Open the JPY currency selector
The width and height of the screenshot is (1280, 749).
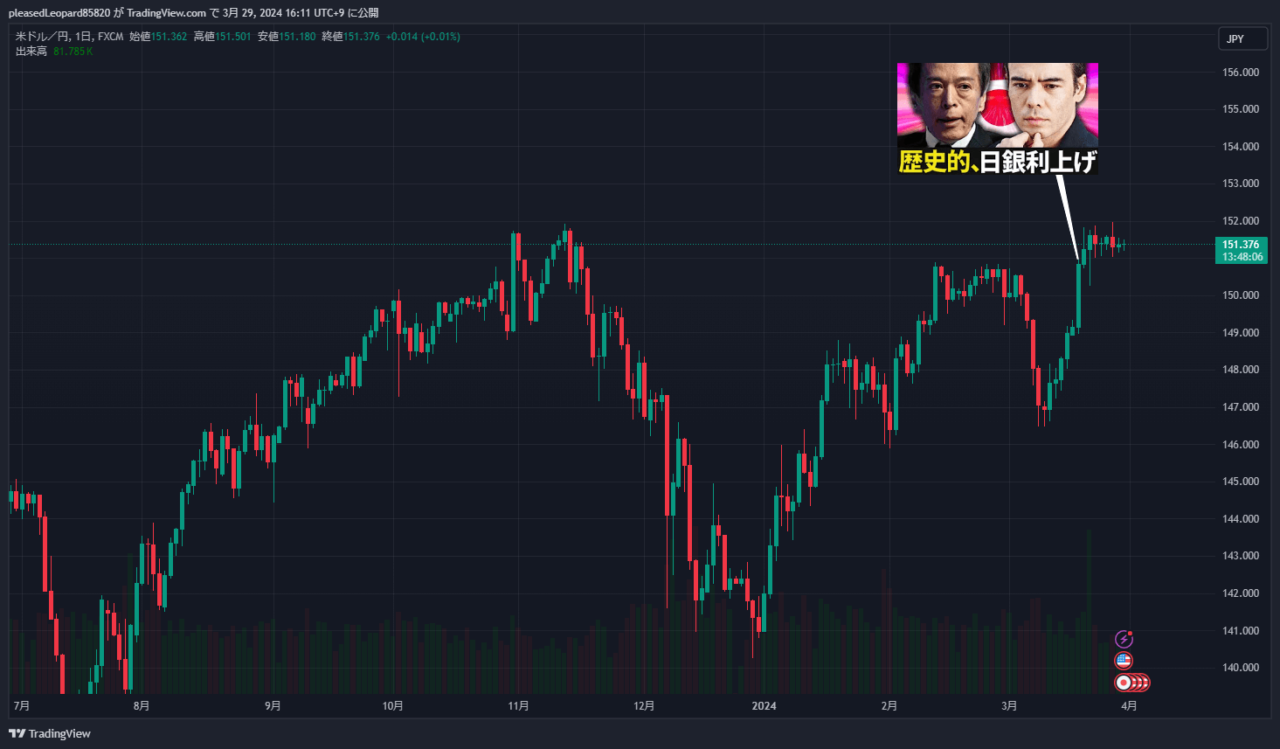pos(1237,40)
